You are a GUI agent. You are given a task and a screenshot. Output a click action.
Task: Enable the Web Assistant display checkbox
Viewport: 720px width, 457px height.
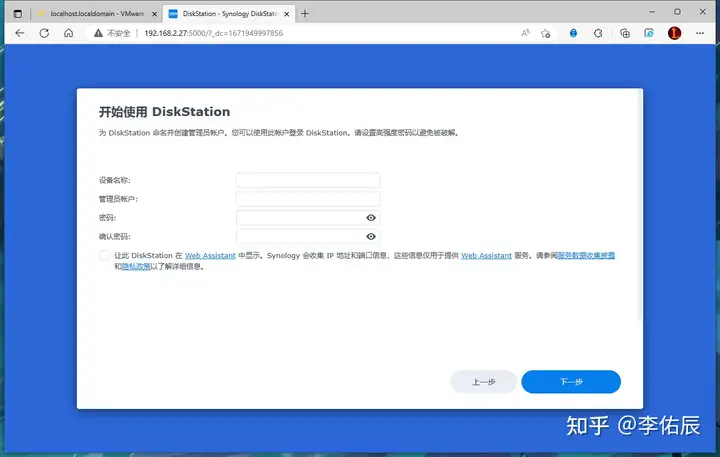[105, 255]
